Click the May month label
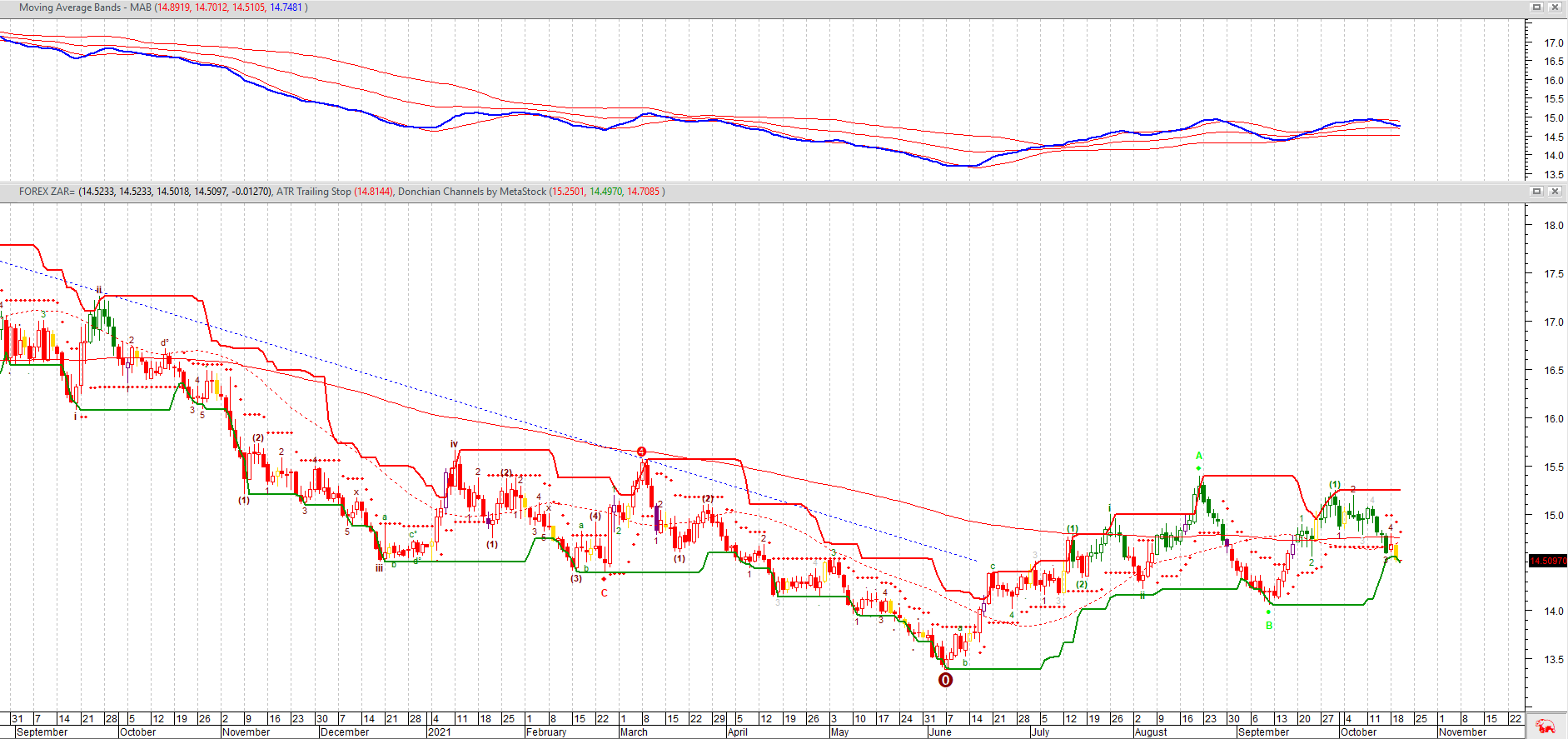Screen dimensions: 1568x739 pyautogui.click(x=840, y=732)
